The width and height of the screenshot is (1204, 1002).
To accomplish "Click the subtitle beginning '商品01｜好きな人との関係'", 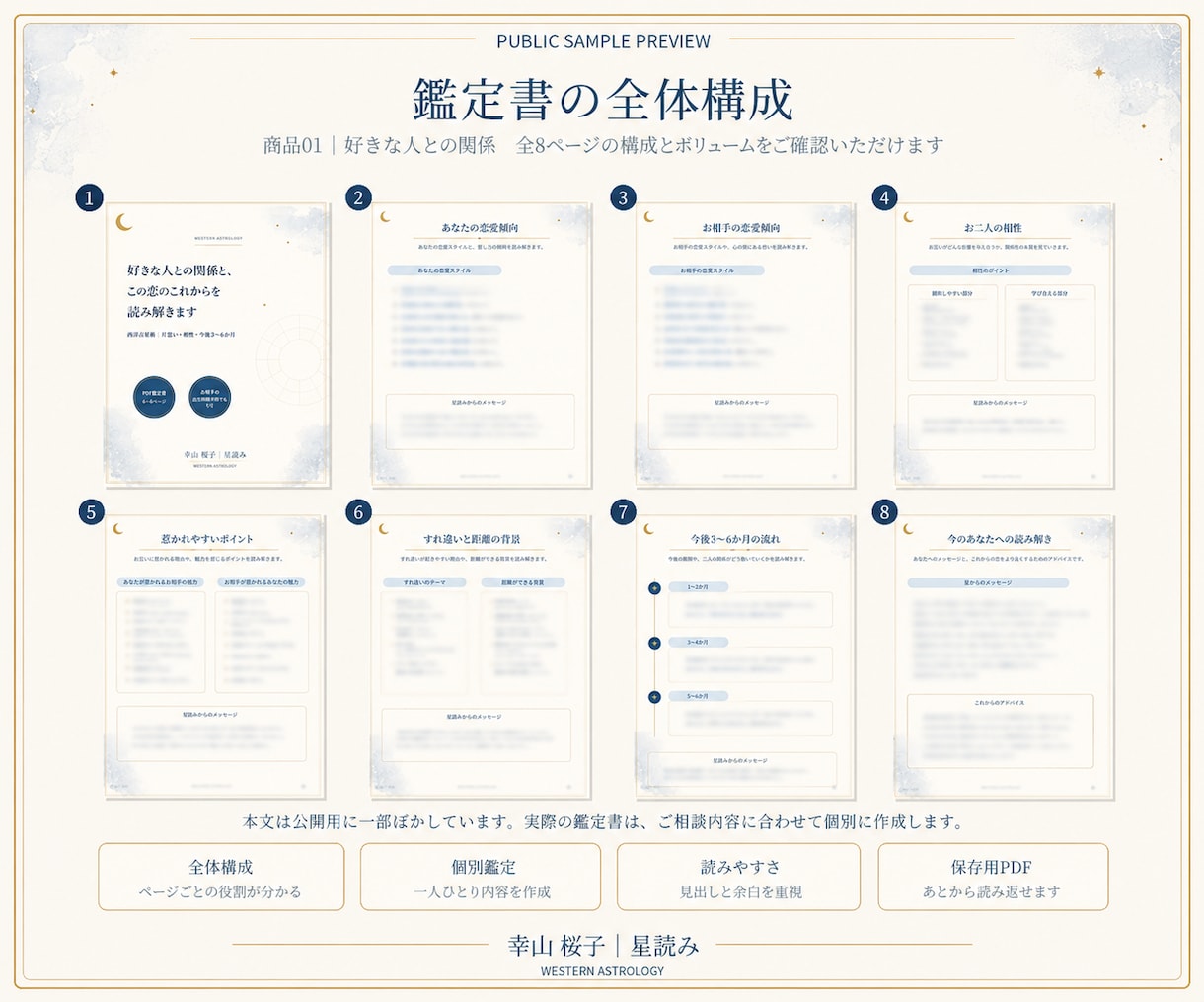I will (x=603, y=145).
